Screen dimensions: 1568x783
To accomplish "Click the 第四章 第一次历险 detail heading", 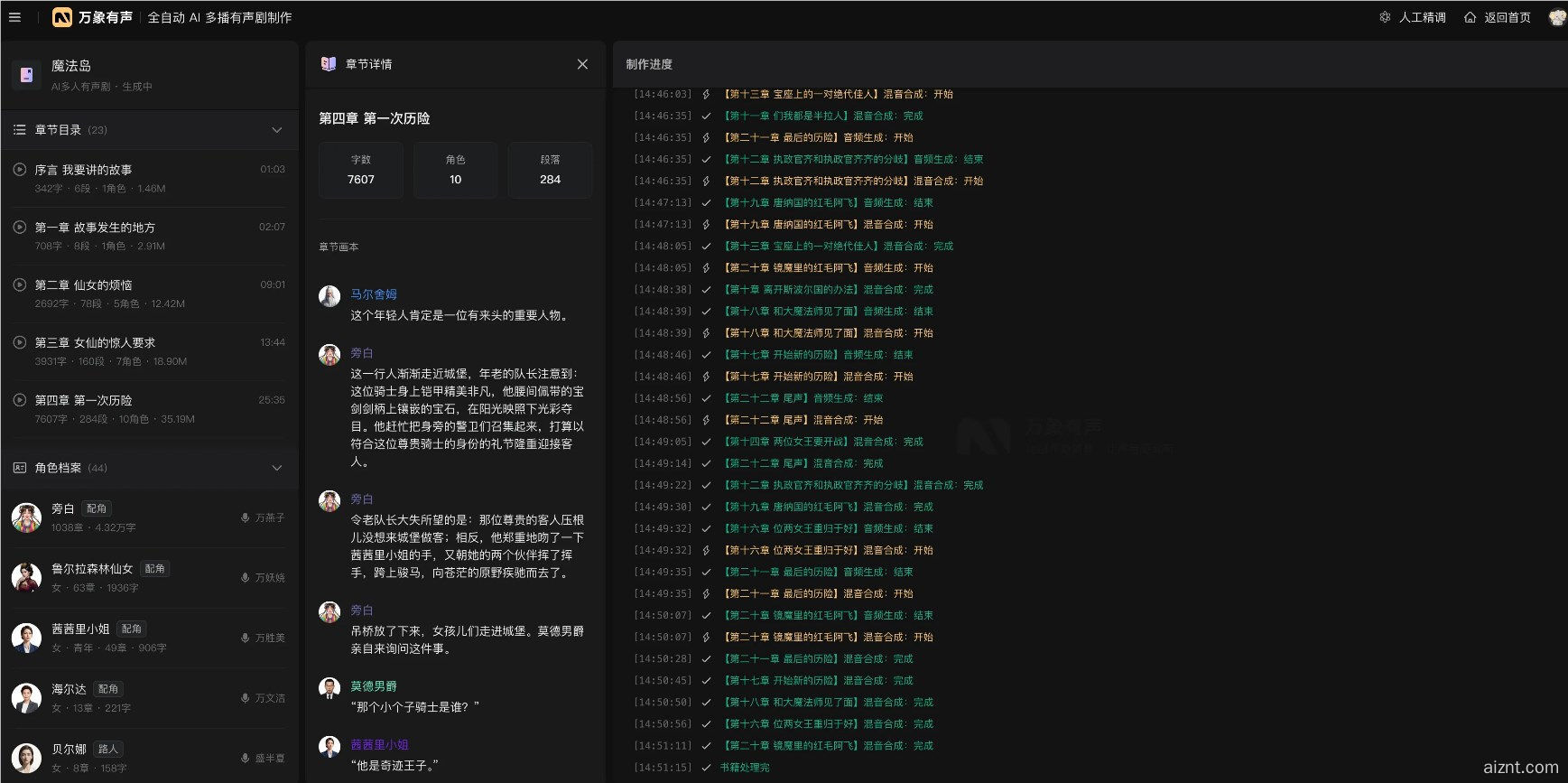I will coord(375,118).
